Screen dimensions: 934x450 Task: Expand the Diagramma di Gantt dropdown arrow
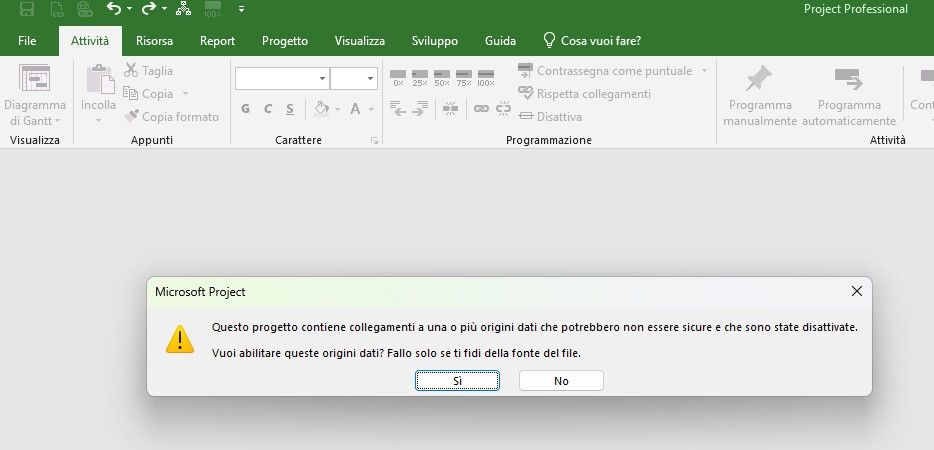click(x=58, y=121)
